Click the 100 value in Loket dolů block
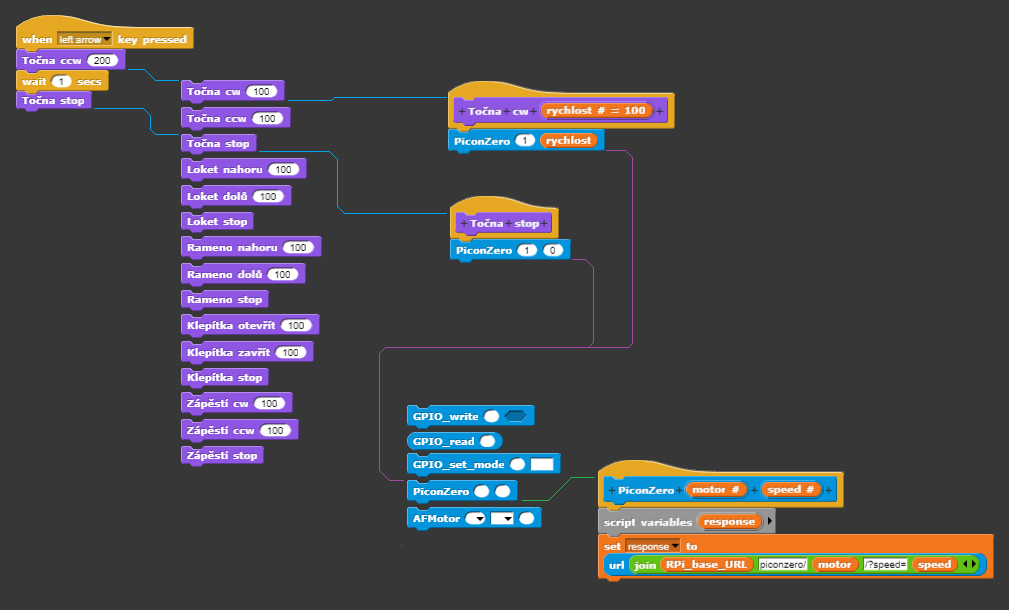 tap(268, 197)
